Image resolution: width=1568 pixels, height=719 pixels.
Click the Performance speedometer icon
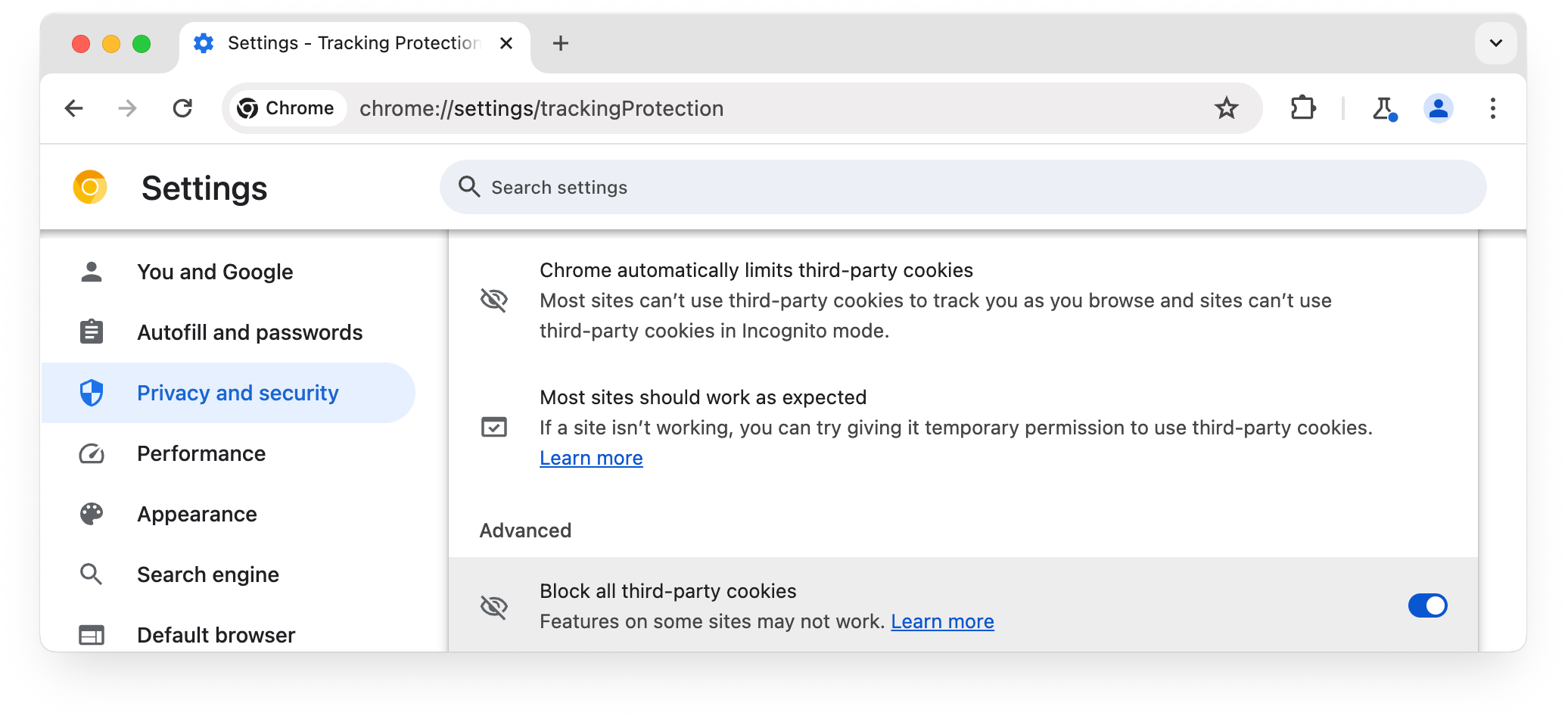coord(92,453)
